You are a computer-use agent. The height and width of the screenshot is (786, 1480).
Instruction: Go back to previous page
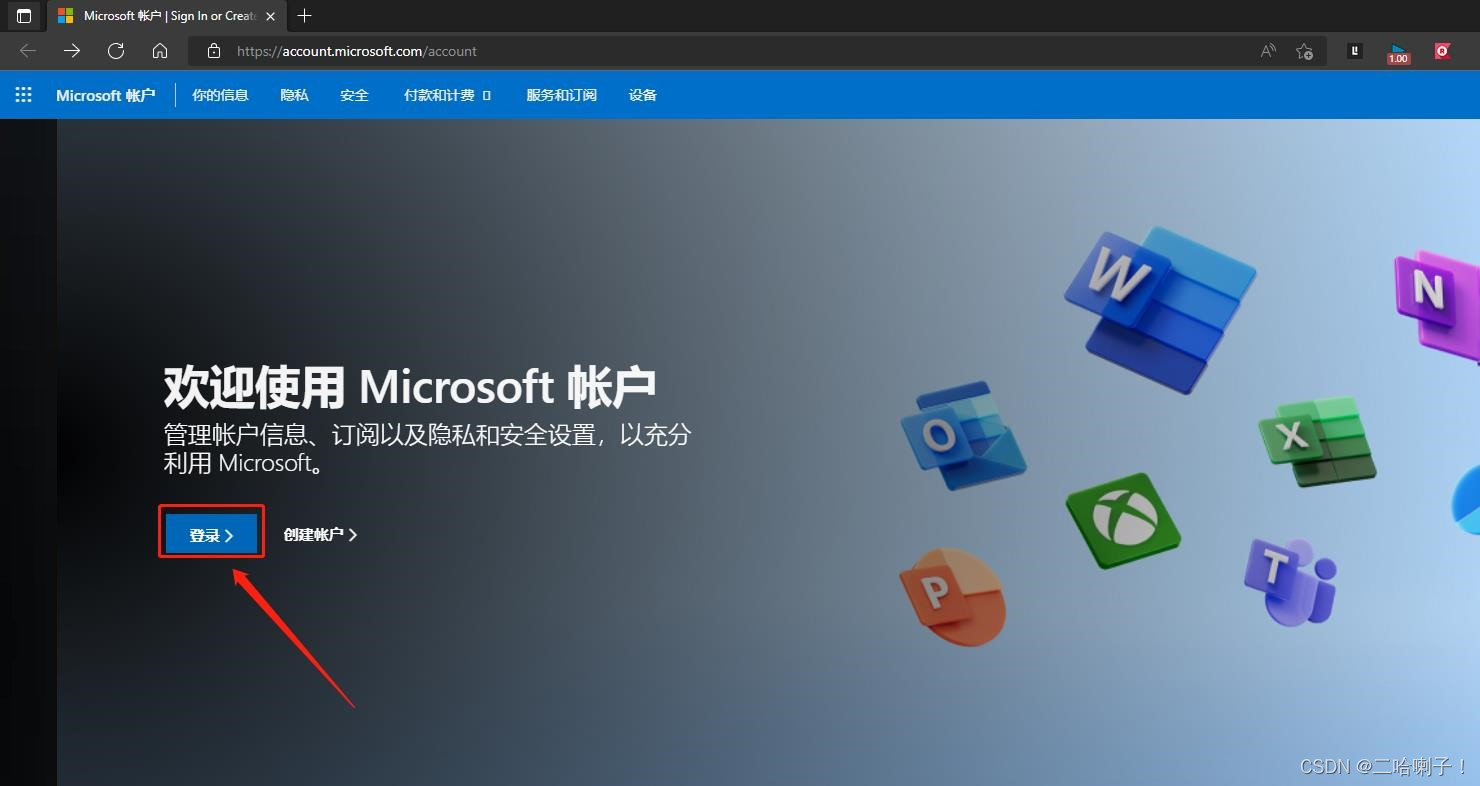[x=28, y=51]
